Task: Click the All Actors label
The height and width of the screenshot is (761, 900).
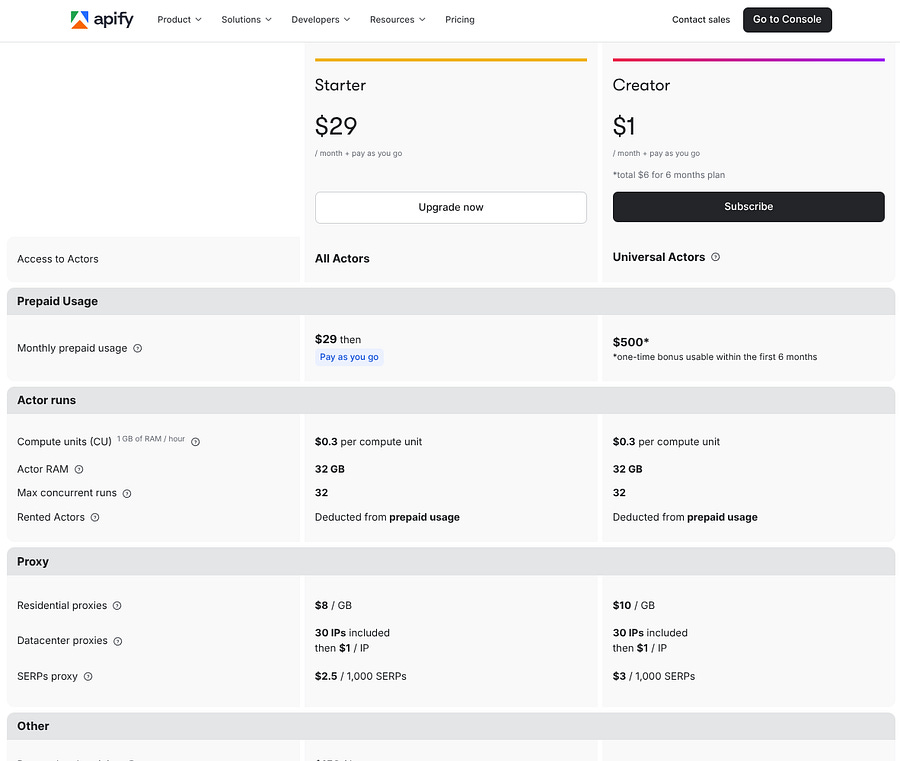Action: pyautogui.click(x=342, y=259)
